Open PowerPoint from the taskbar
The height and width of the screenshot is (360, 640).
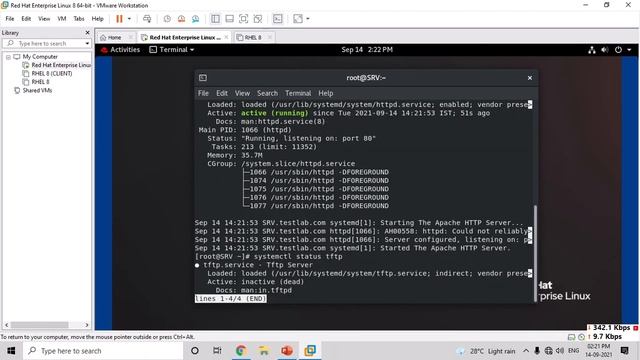point(287,351)
